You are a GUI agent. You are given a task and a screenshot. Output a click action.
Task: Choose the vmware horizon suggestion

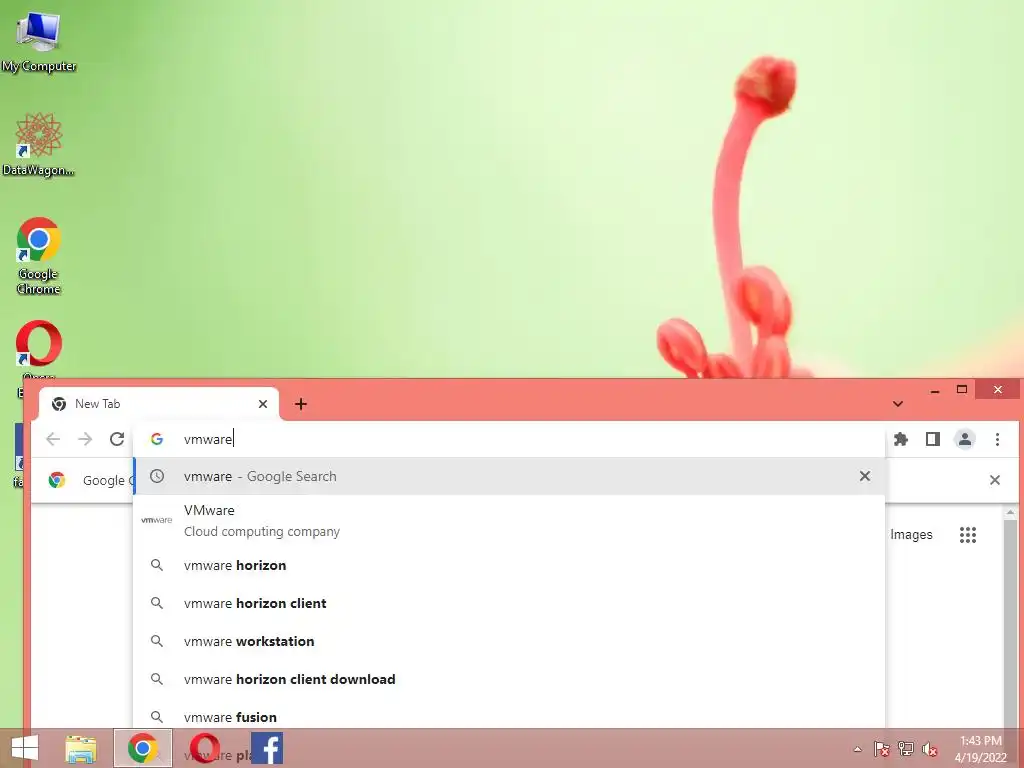click(509, 565)
